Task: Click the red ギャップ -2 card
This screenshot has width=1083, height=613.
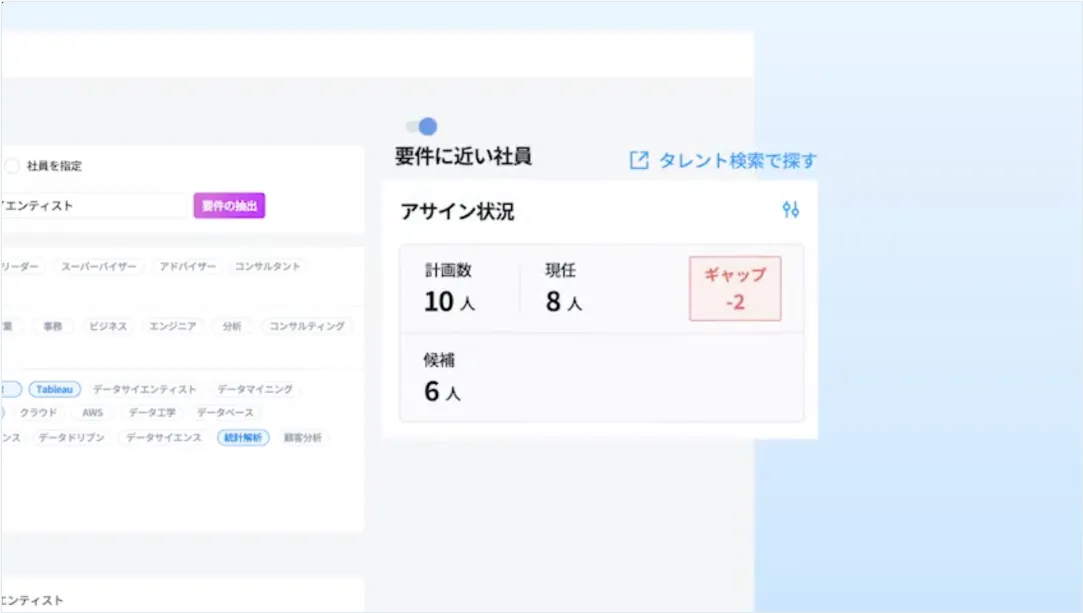Action: point(735,288)
